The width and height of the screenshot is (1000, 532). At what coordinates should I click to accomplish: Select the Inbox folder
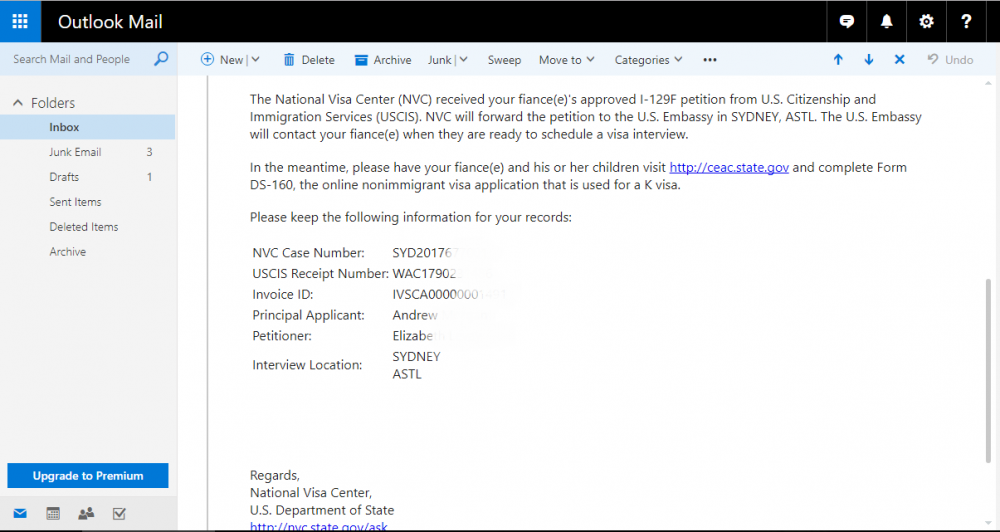(x=87, y=127)
